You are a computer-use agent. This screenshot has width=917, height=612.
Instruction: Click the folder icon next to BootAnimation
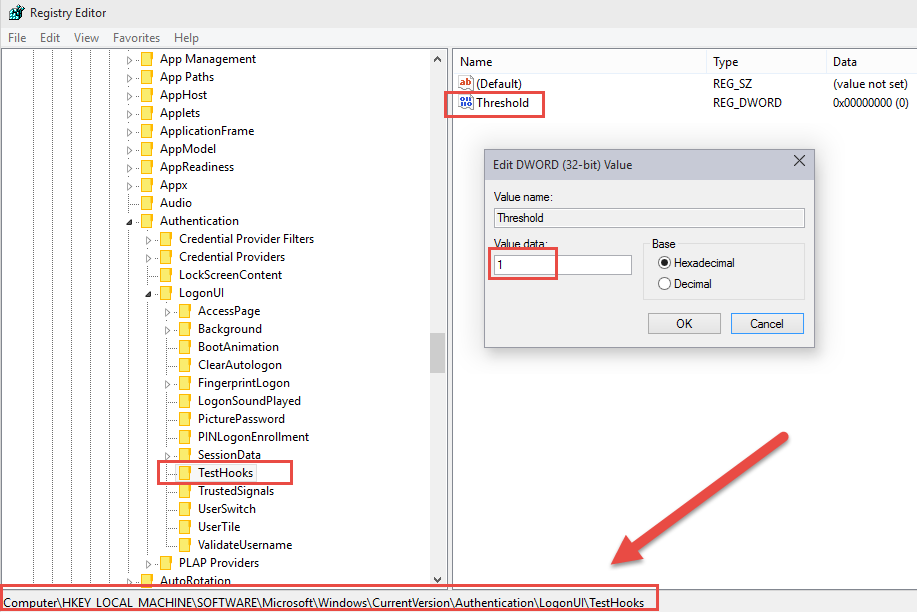click(x=185, y=347)
